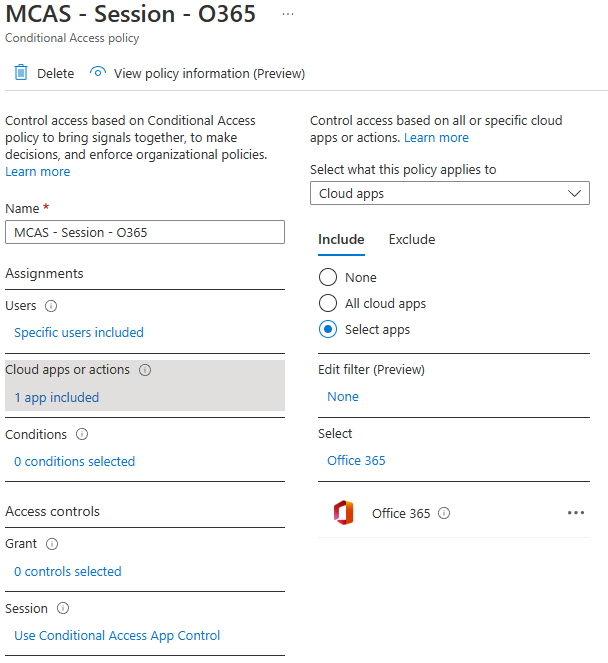This screenshot has height=663, width=608.
Task: Click the info icon next to Cloud apps or actions
Action: click(145, 370)
